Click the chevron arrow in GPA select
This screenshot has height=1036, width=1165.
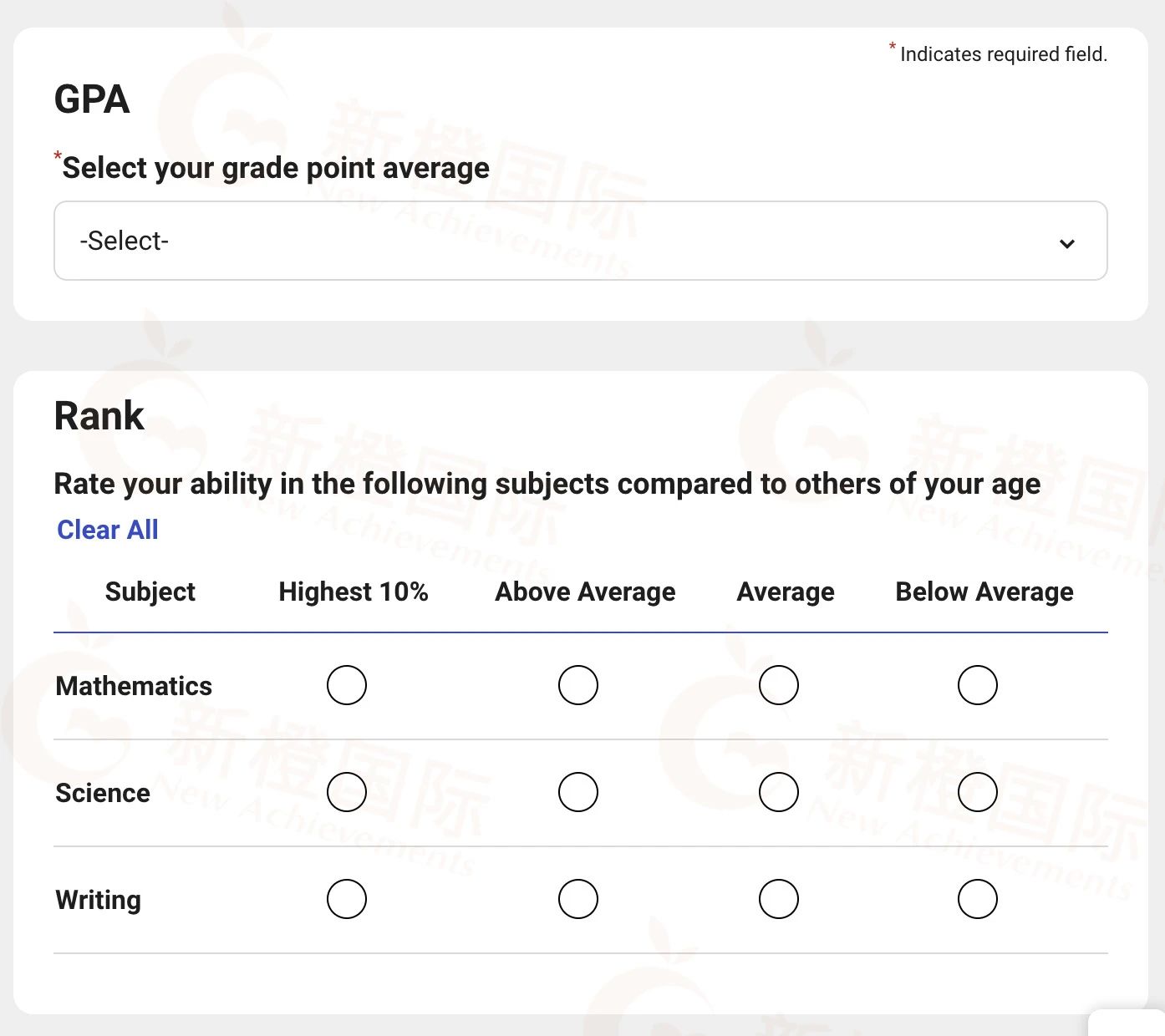[x=1066, y=243]
